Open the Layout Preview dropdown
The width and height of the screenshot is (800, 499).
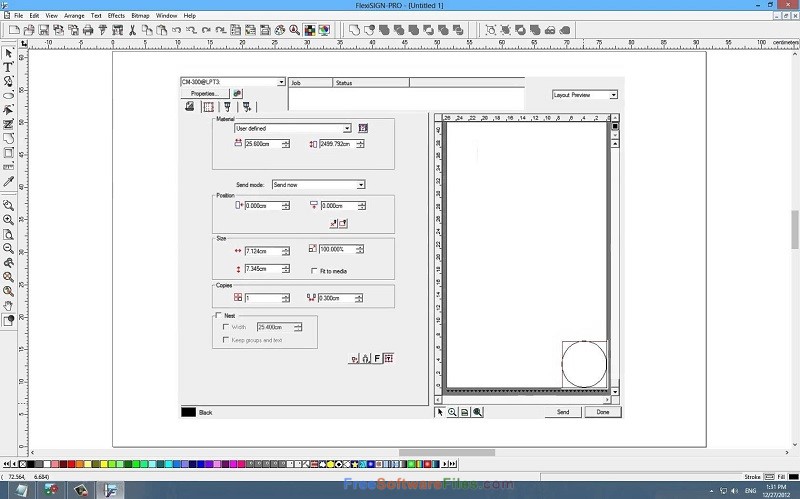(613, 95)
